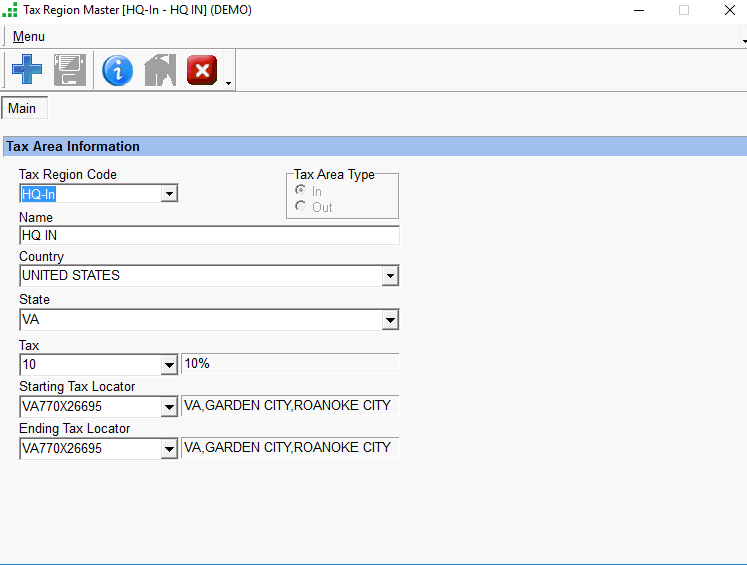Select the In tax area radio button
Screen dimensions: 747x565
point(301,191)
